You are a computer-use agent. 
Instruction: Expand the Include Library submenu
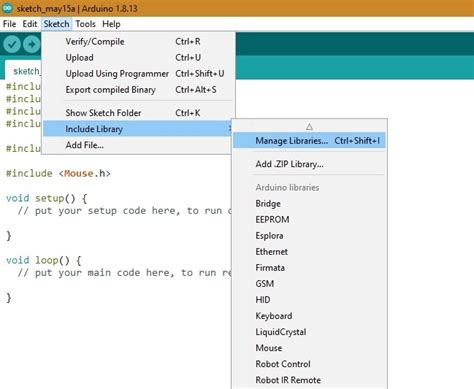point(137,129)
